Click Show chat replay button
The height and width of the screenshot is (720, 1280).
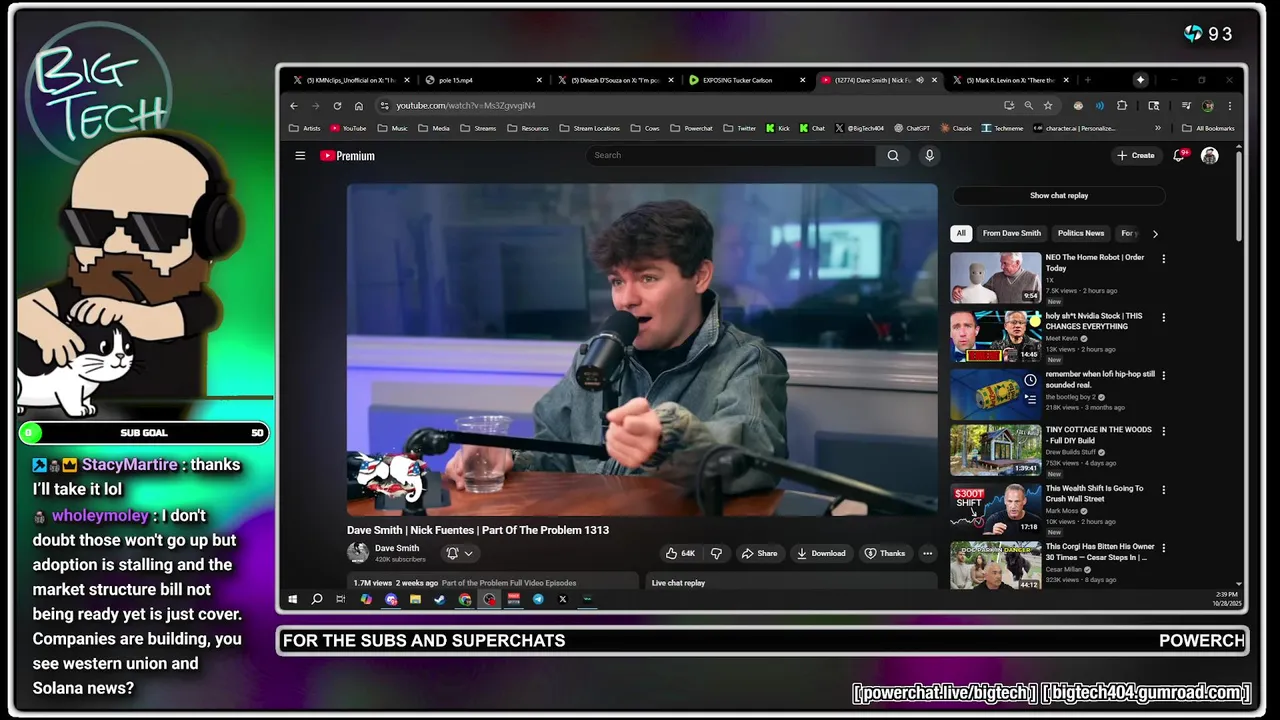pos(1059,196)
